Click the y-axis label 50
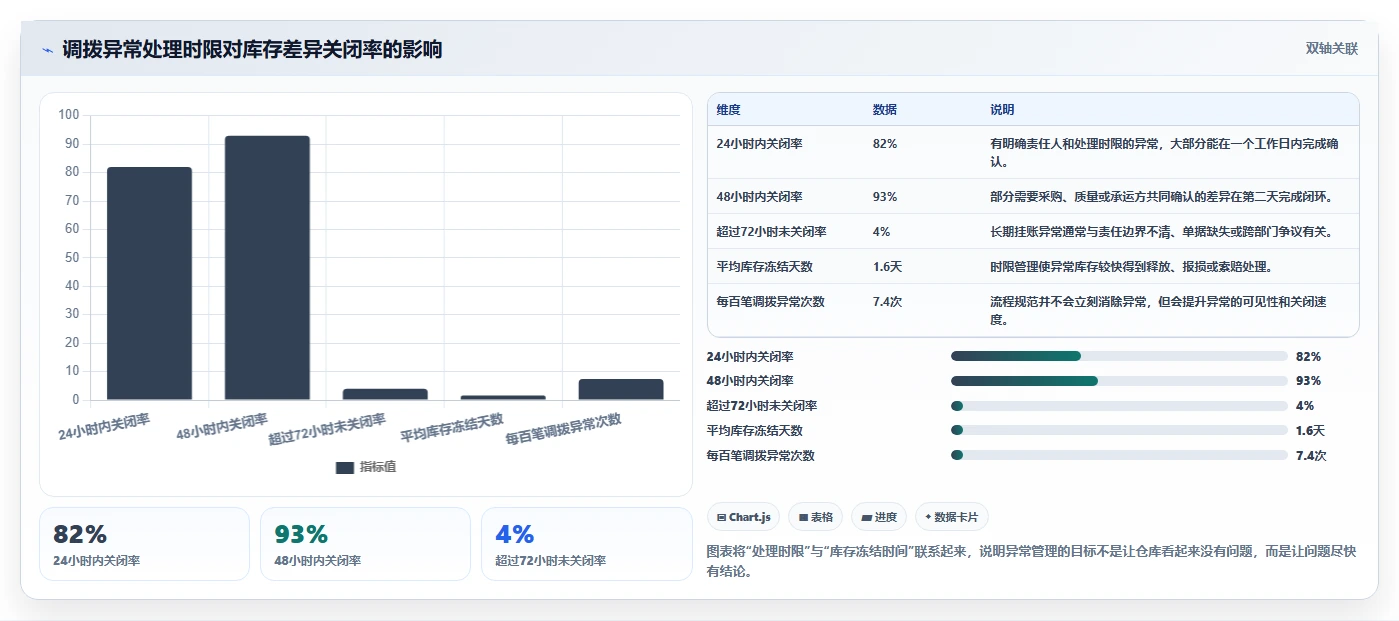The width and height of the screenshot is (1399, 621). tap(72, 257)
